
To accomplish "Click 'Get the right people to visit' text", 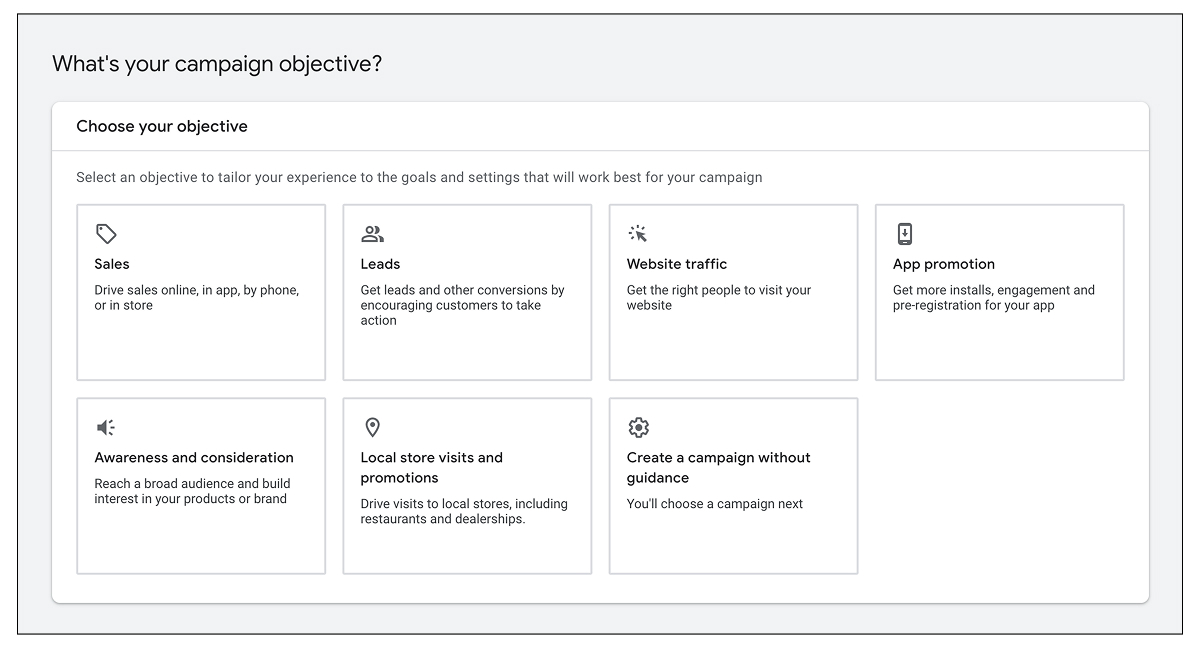I will click(718, 298).
